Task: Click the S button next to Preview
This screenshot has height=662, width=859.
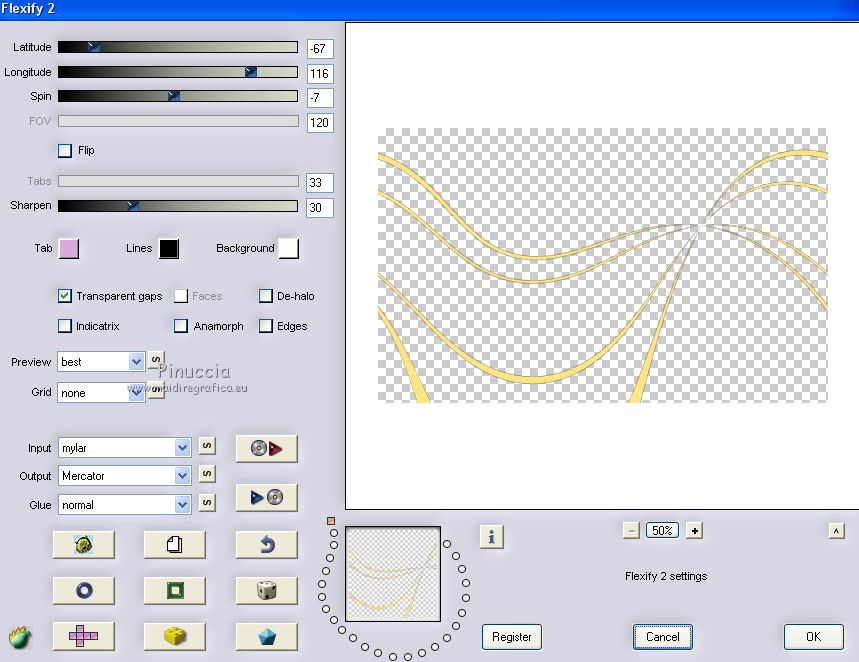Action: tap(156, 359)
